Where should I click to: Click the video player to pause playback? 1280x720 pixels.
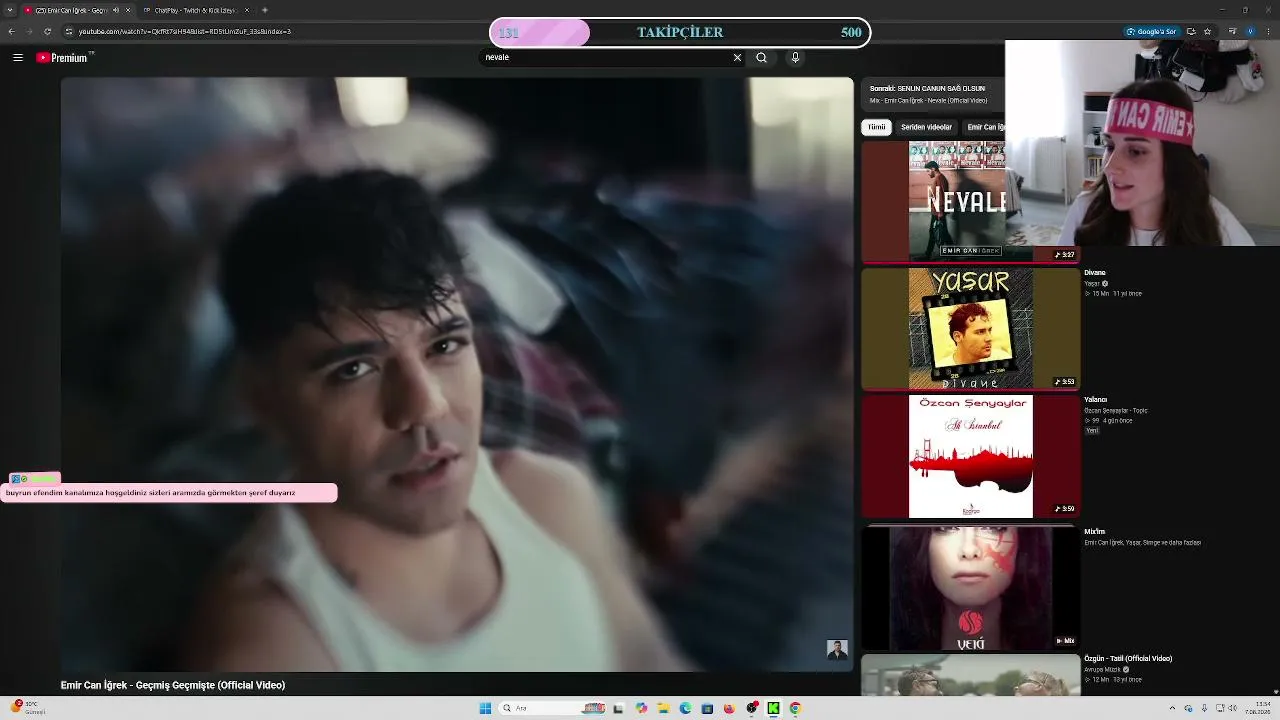click(x=457, y=374)
